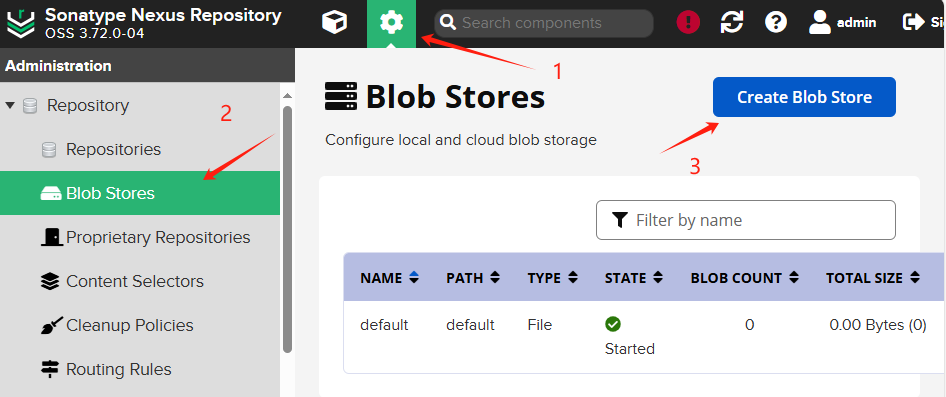The image size is (946, 397).
Task: Click the Repositories item icon
Action: [x=49, y=150]
